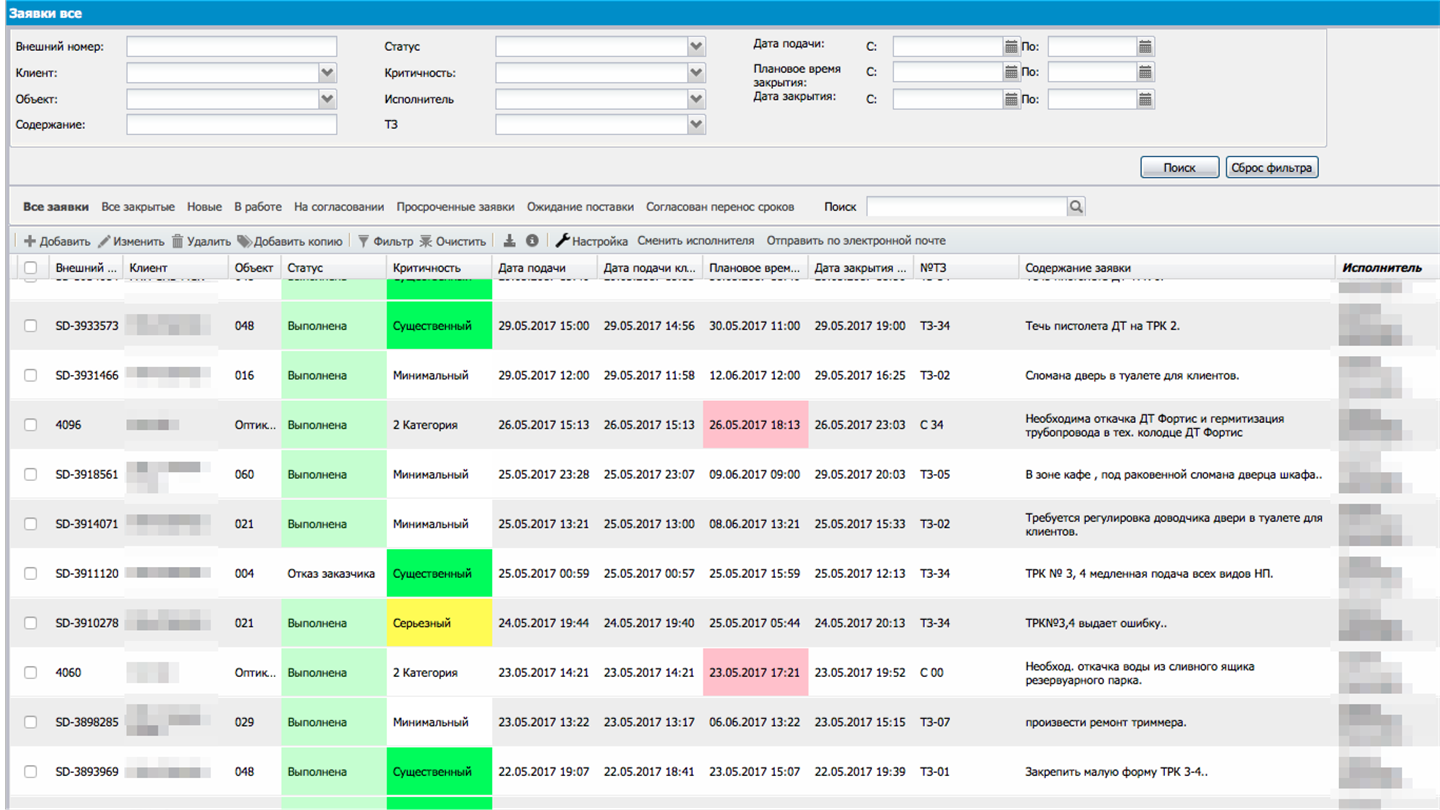The width and height of the screenshot is (1440, 810).
Task: Expand the Исполнитель filter dropdown
Action: 696,99
